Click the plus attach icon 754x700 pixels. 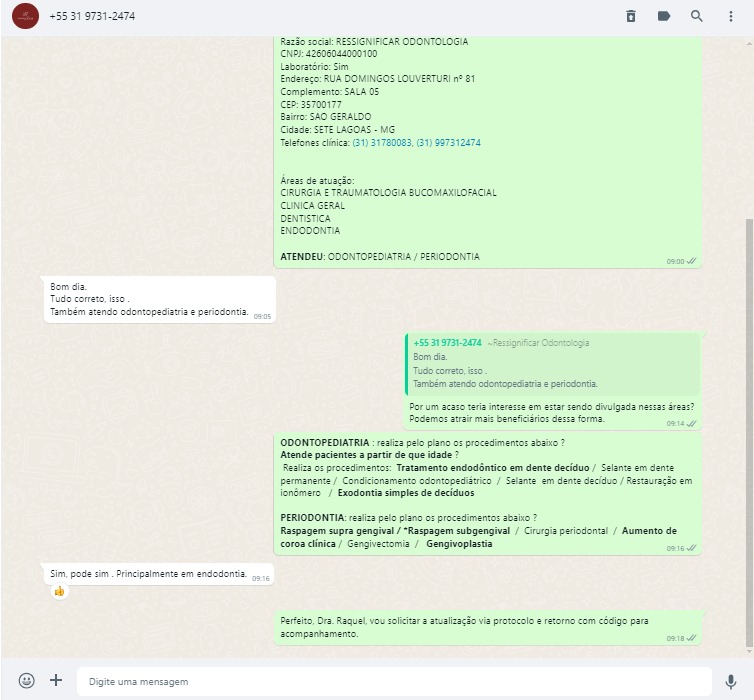pyautogui.click(x=56, y=680)
